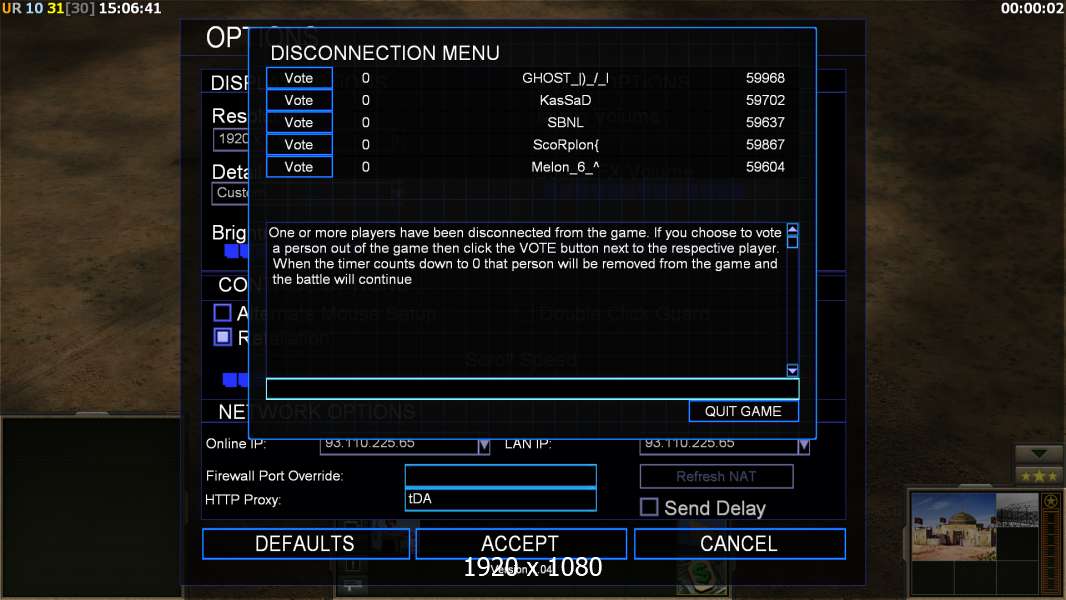Click player name ScoRpIon{ in the list

coord(565,145)
